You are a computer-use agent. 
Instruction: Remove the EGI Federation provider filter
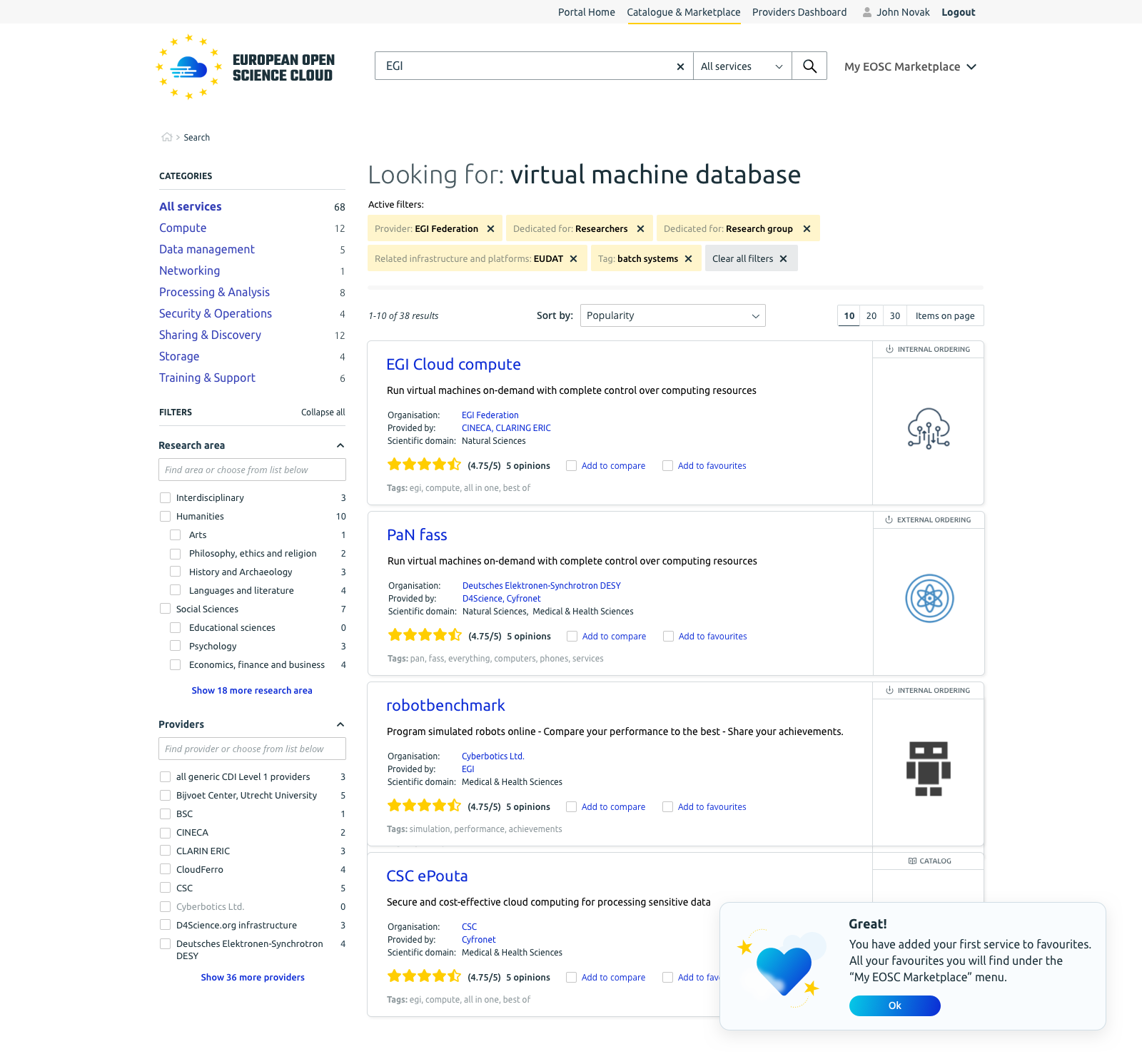click(490, 229)
